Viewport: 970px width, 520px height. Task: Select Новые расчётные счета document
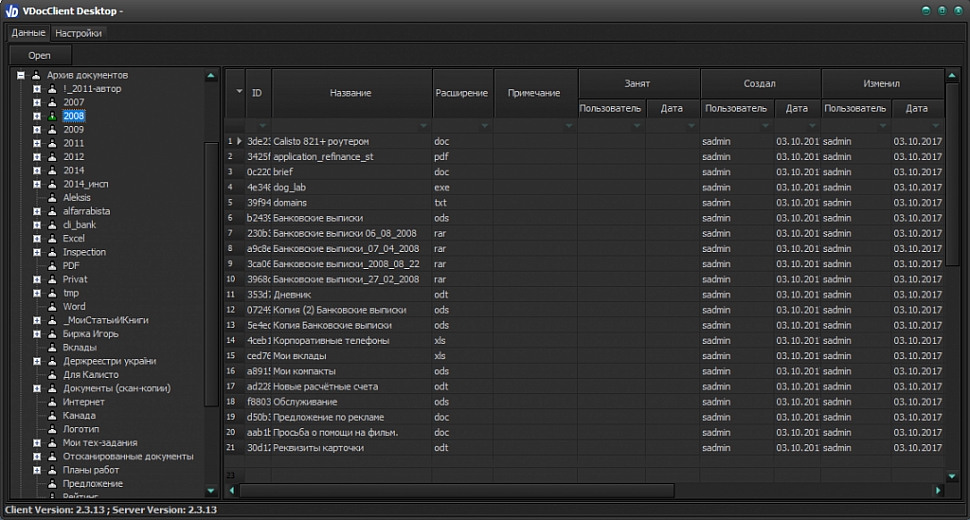pyautogui.click(x=584, y=386)
